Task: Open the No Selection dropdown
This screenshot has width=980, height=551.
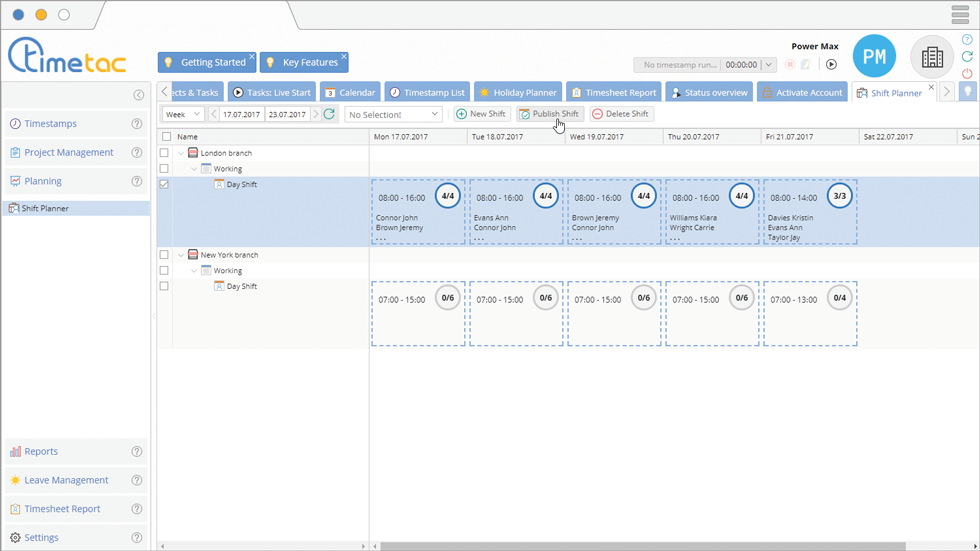Action: pos(393,114)
